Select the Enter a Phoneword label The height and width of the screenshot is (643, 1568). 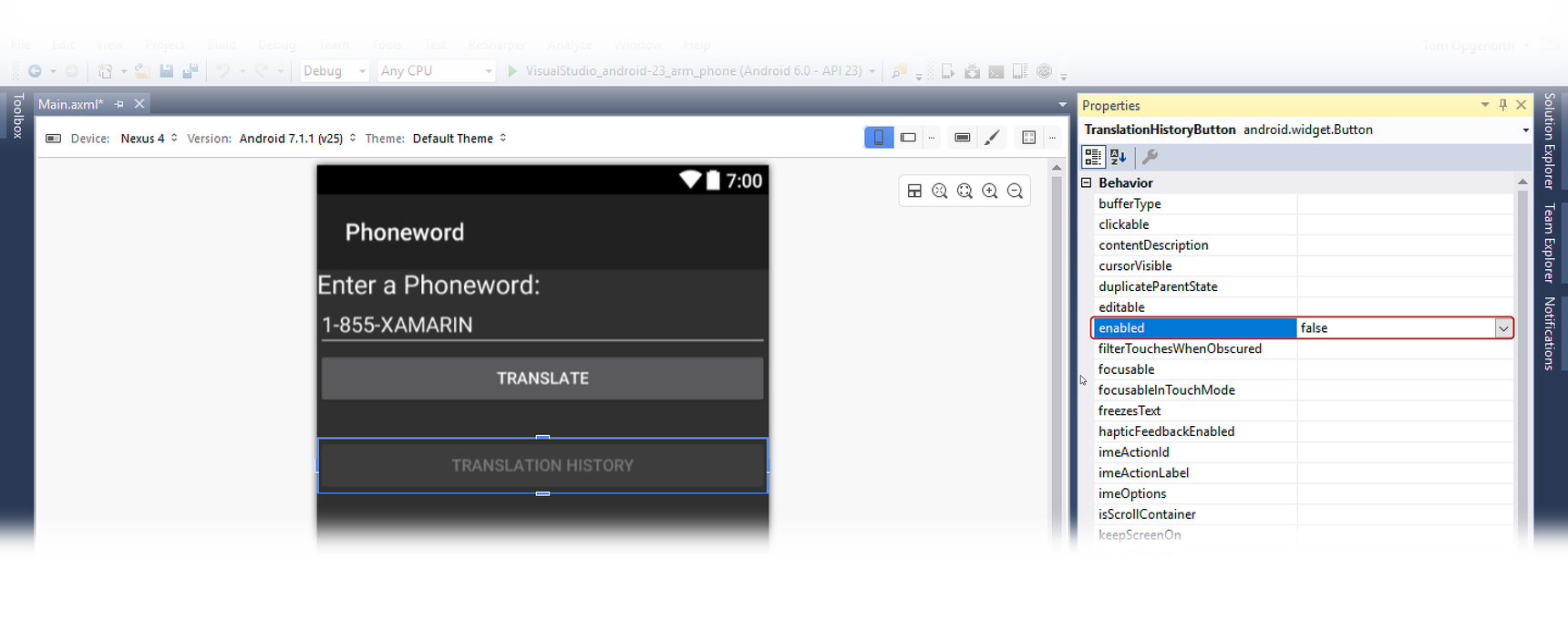pos(428,285)
